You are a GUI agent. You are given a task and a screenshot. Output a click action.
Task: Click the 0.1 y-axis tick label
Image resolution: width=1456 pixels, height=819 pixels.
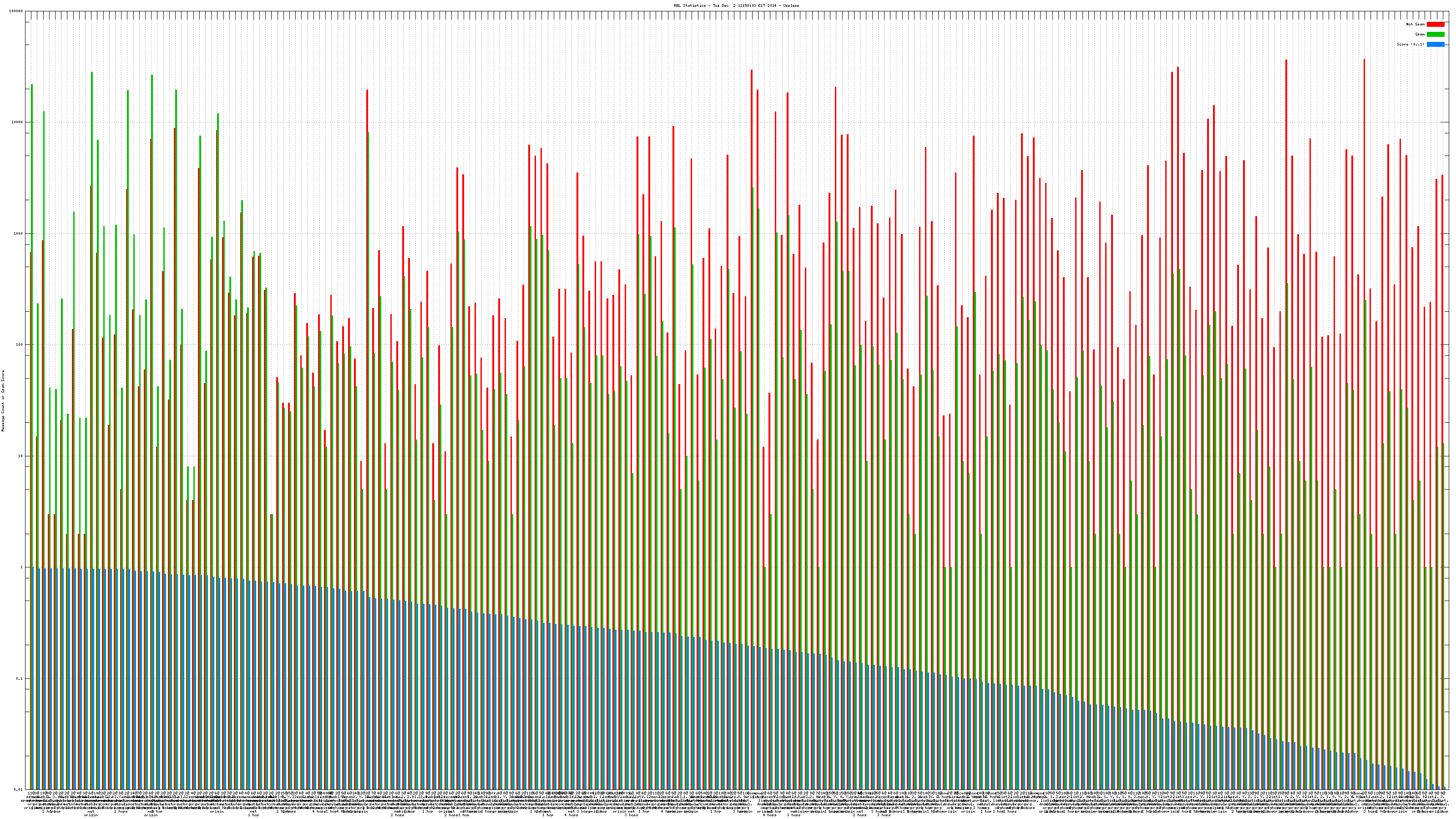[20, 678]
